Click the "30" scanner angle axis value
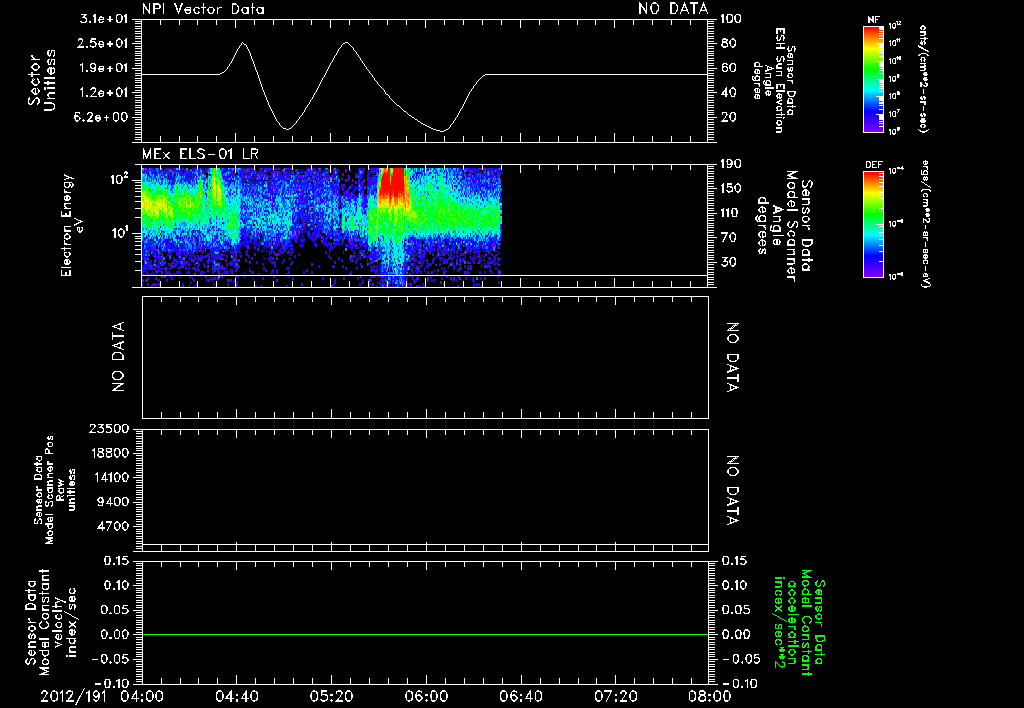 pos(728,262)
